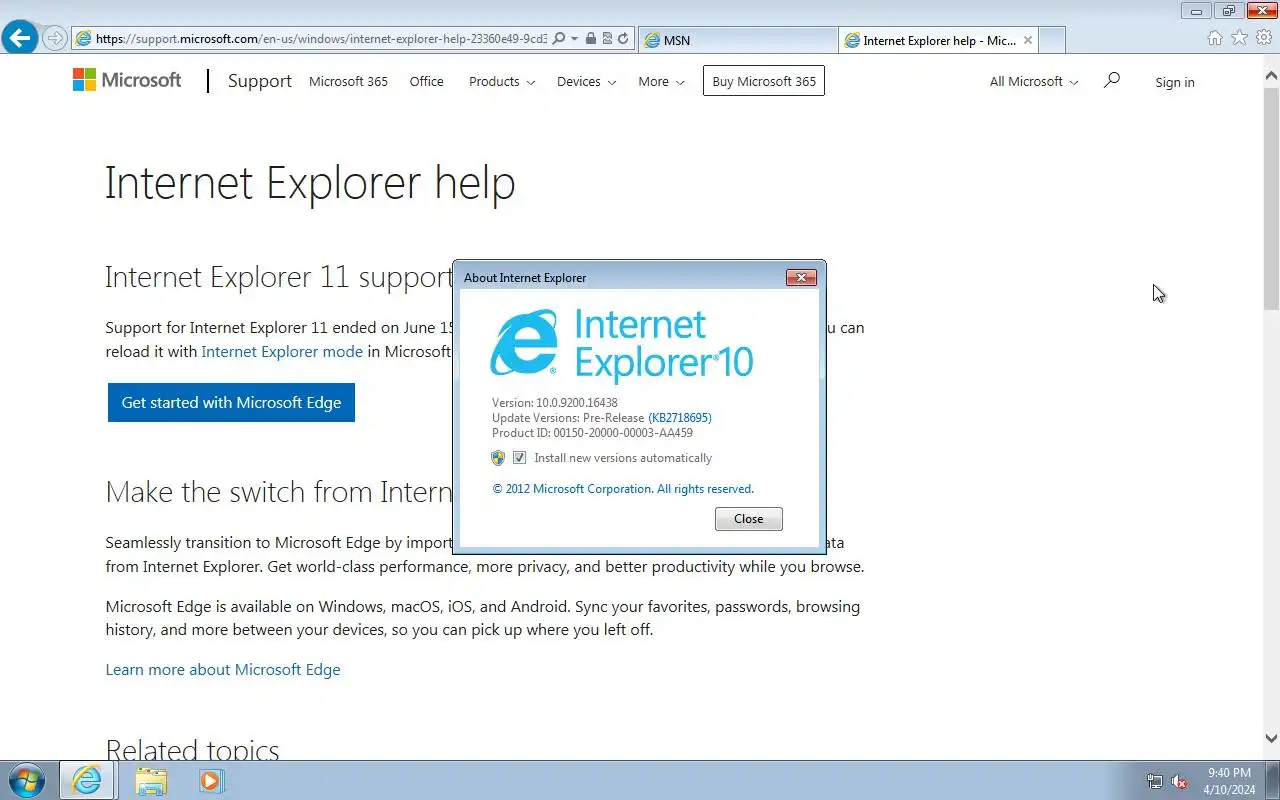This screenshot has width=1280, height=800.
Task: Click the Product ID 00150-20000-00003-AA459 text
Action: (592, 433)
